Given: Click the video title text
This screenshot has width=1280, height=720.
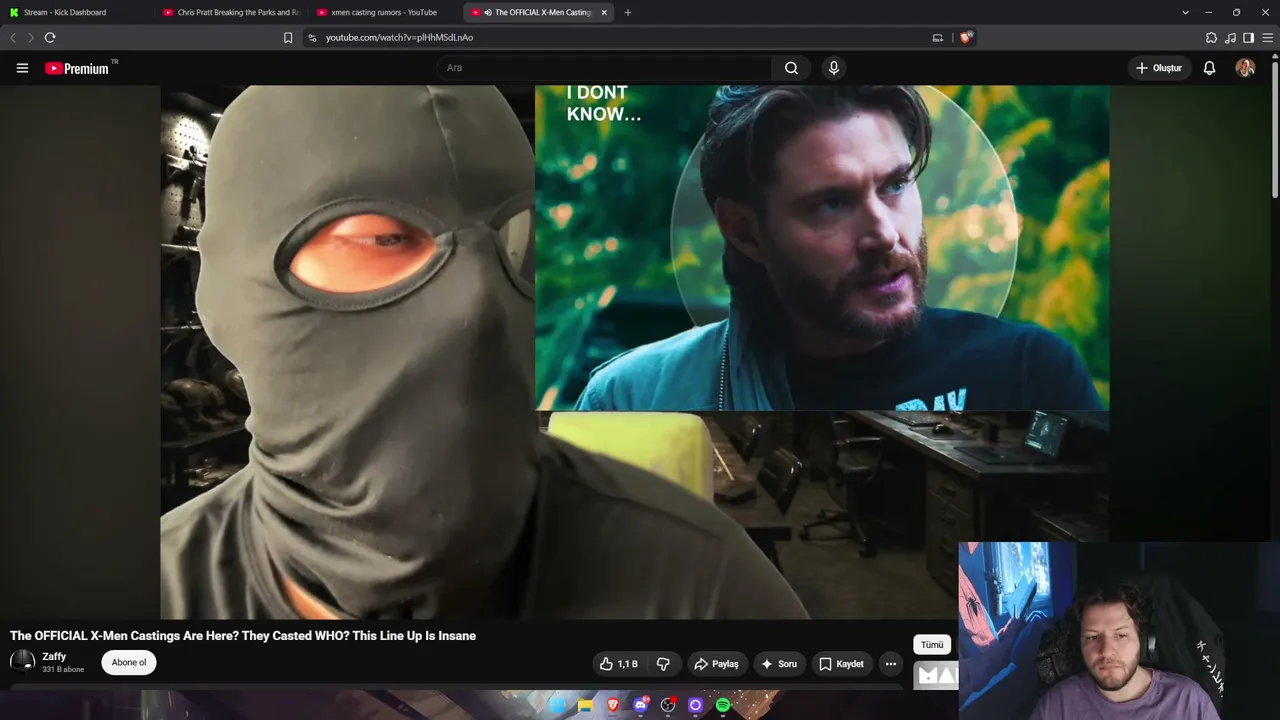Looking at the screenshot, I should coord(243,636).
